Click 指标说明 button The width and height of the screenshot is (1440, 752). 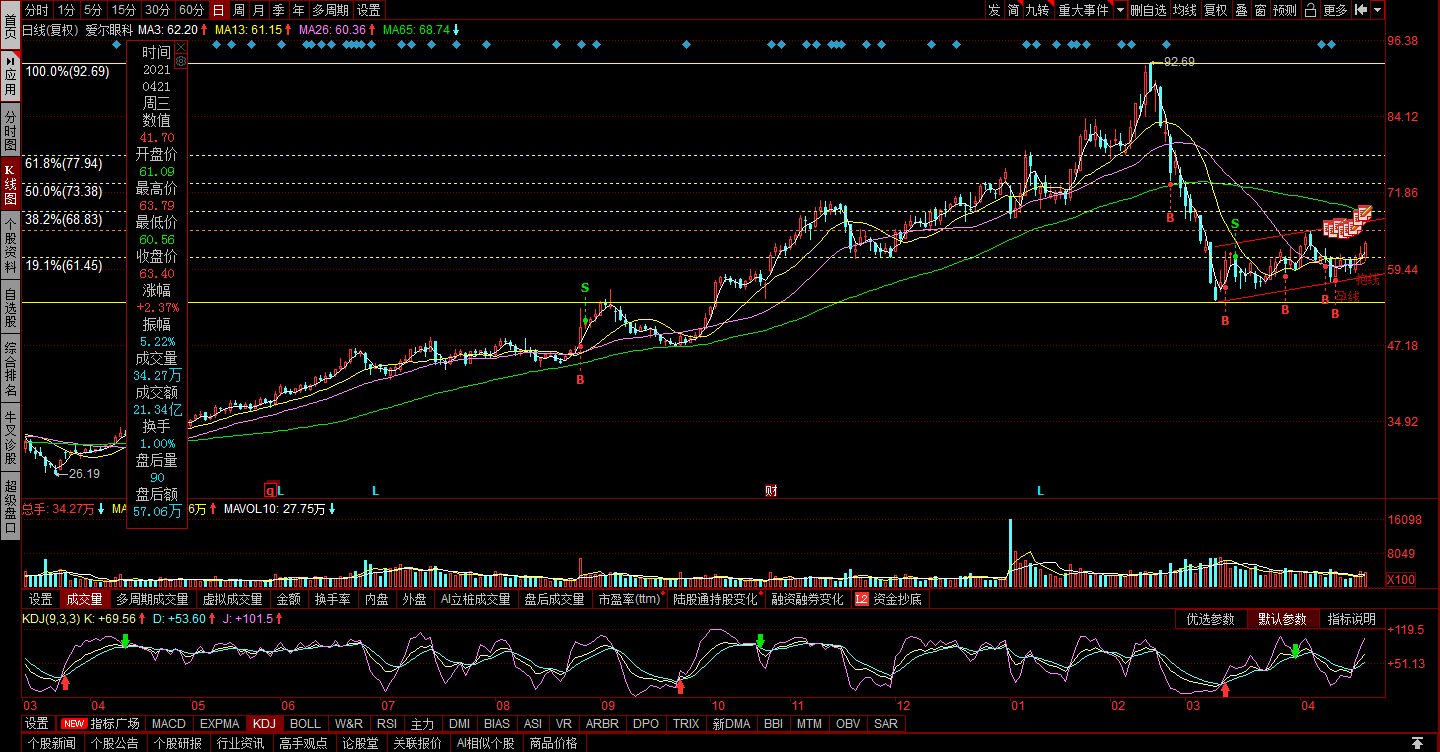click(1352, 619)
